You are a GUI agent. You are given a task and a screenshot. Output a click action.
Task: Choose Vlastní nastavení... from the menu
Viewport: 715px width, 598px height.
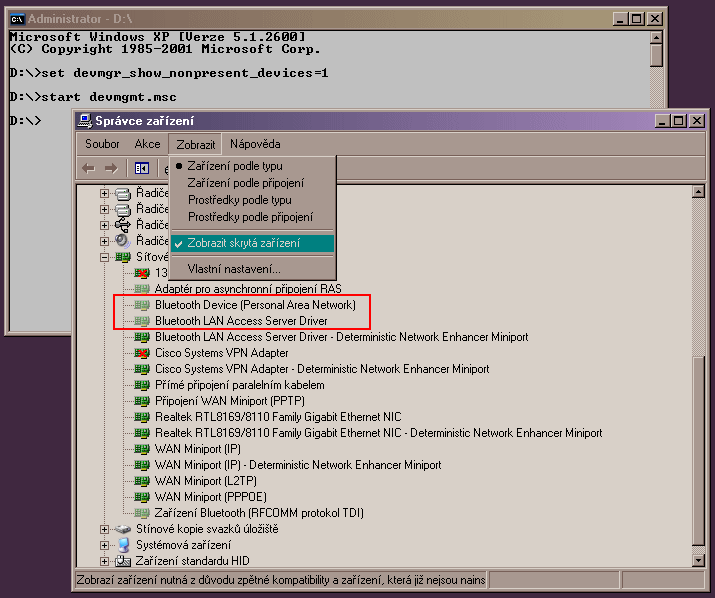(x=252, y=269)
